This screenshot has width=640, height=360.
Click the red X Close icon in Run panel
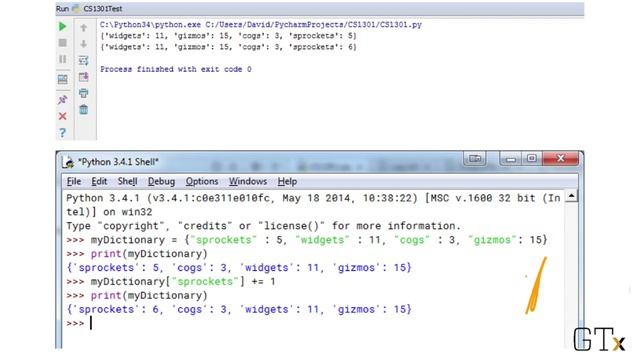[62, 116]
